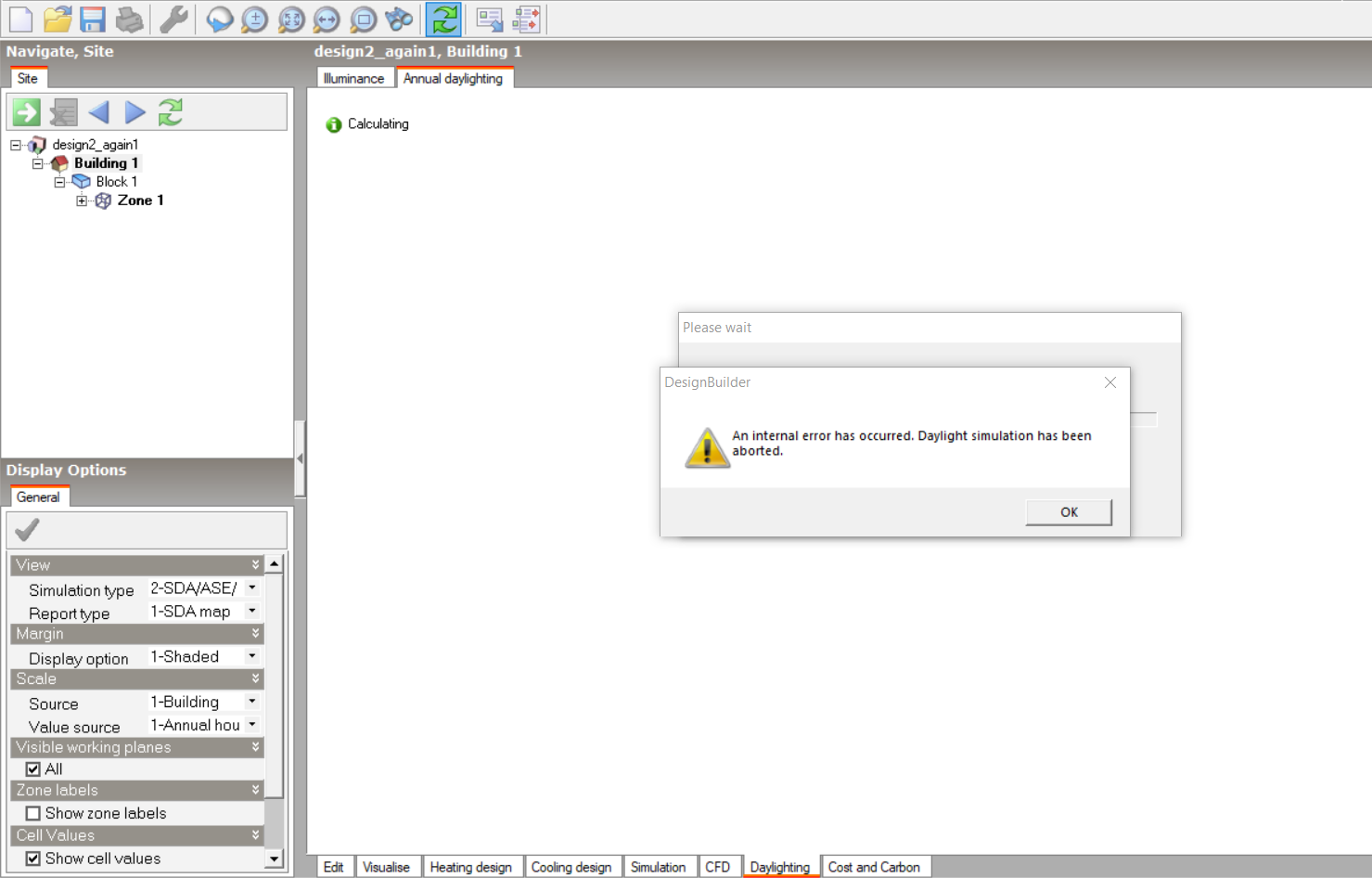This screenshot has width=1372, height=878.
Task: Open the Simulation type dropdown
Action: point(252,587)
